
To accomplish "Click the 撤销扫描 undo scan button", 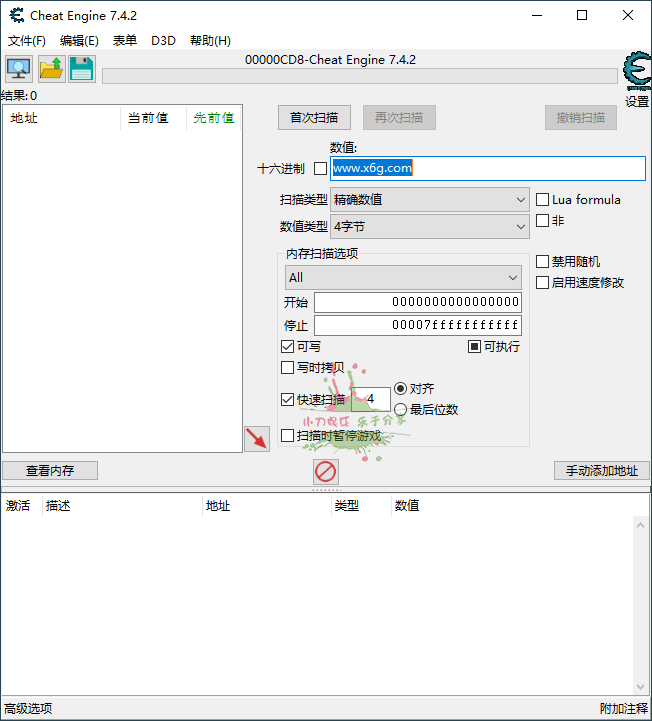I will [x=581, y=118].
